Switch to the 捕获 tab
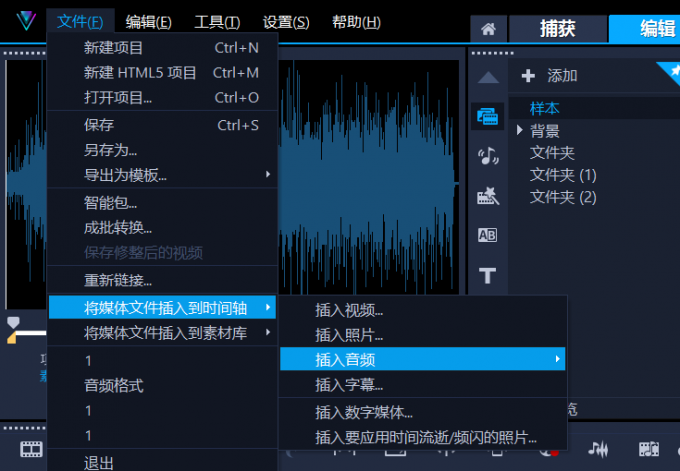The height and width of the screenshot is (471, 680). [558, 29]
